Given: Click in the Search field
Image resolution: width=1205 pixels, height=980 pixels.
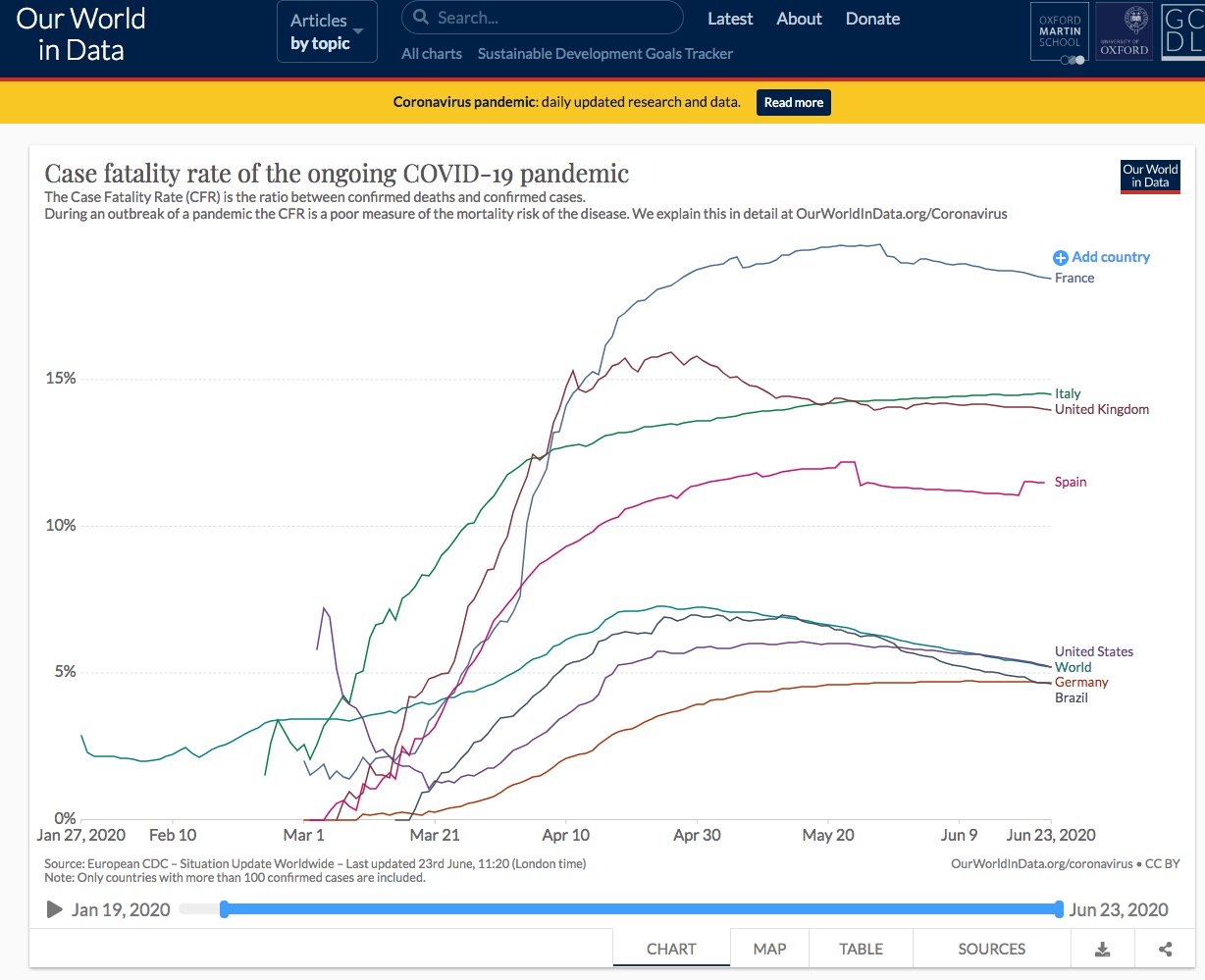Looking at the screenshot, I should pyautogui.click(x=543, y=18).
